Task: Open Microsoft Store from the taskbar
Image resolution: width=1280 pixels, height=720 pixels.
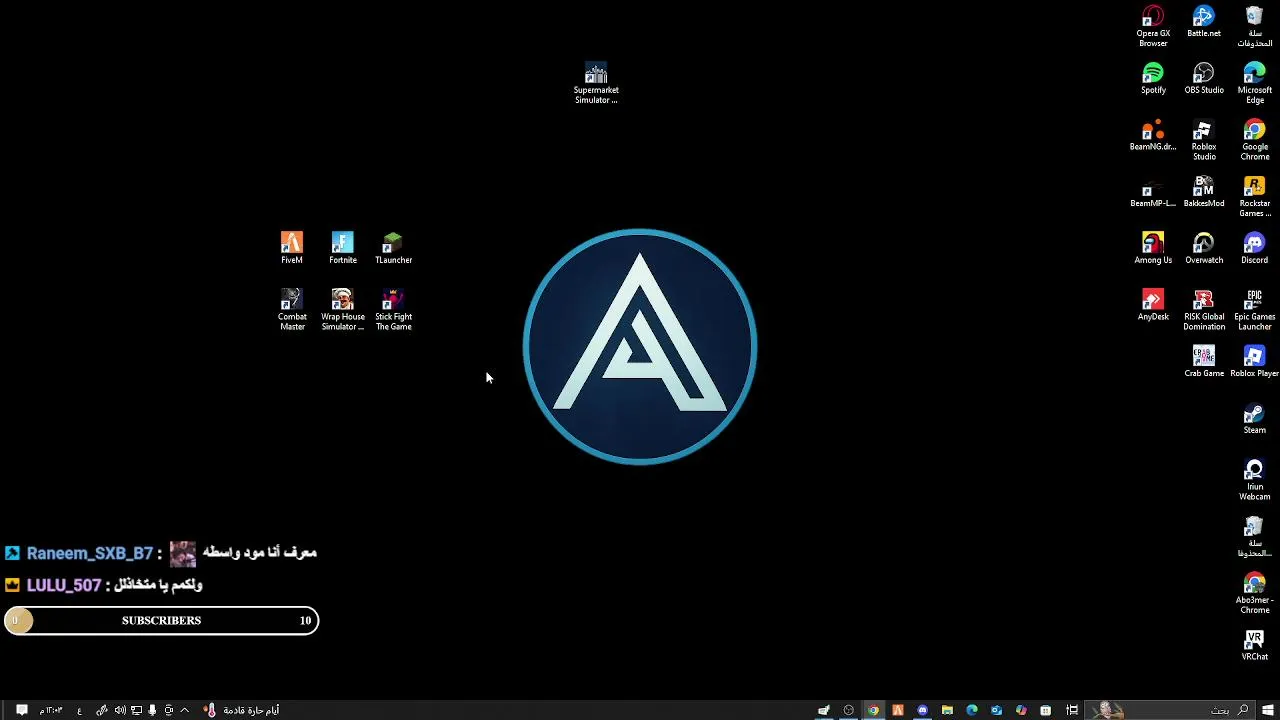Action: 1045,710
